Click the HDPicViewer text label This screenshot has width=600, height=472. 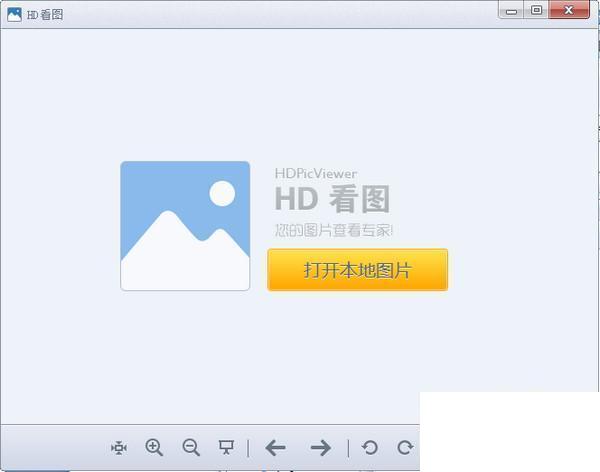[x=316, y=173]
